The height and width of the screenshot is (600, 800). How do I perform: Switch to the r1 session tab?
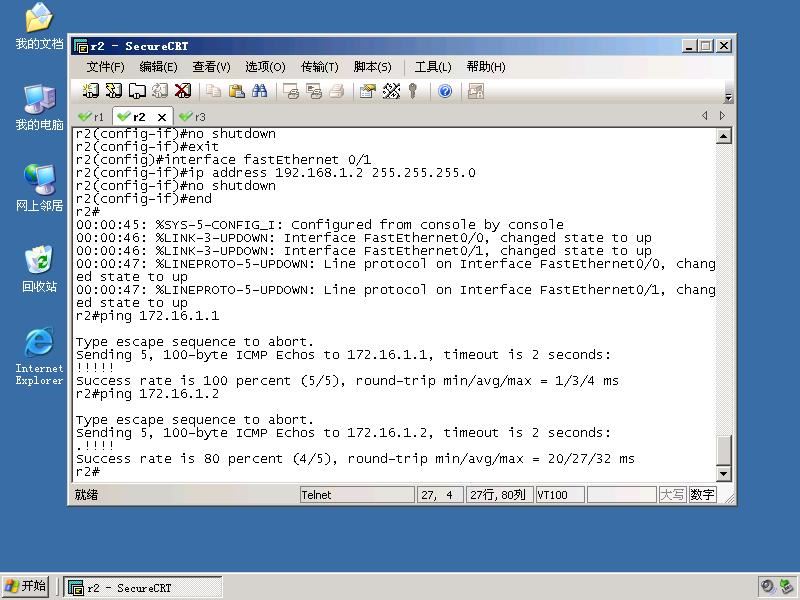click(x=91, y=117)
